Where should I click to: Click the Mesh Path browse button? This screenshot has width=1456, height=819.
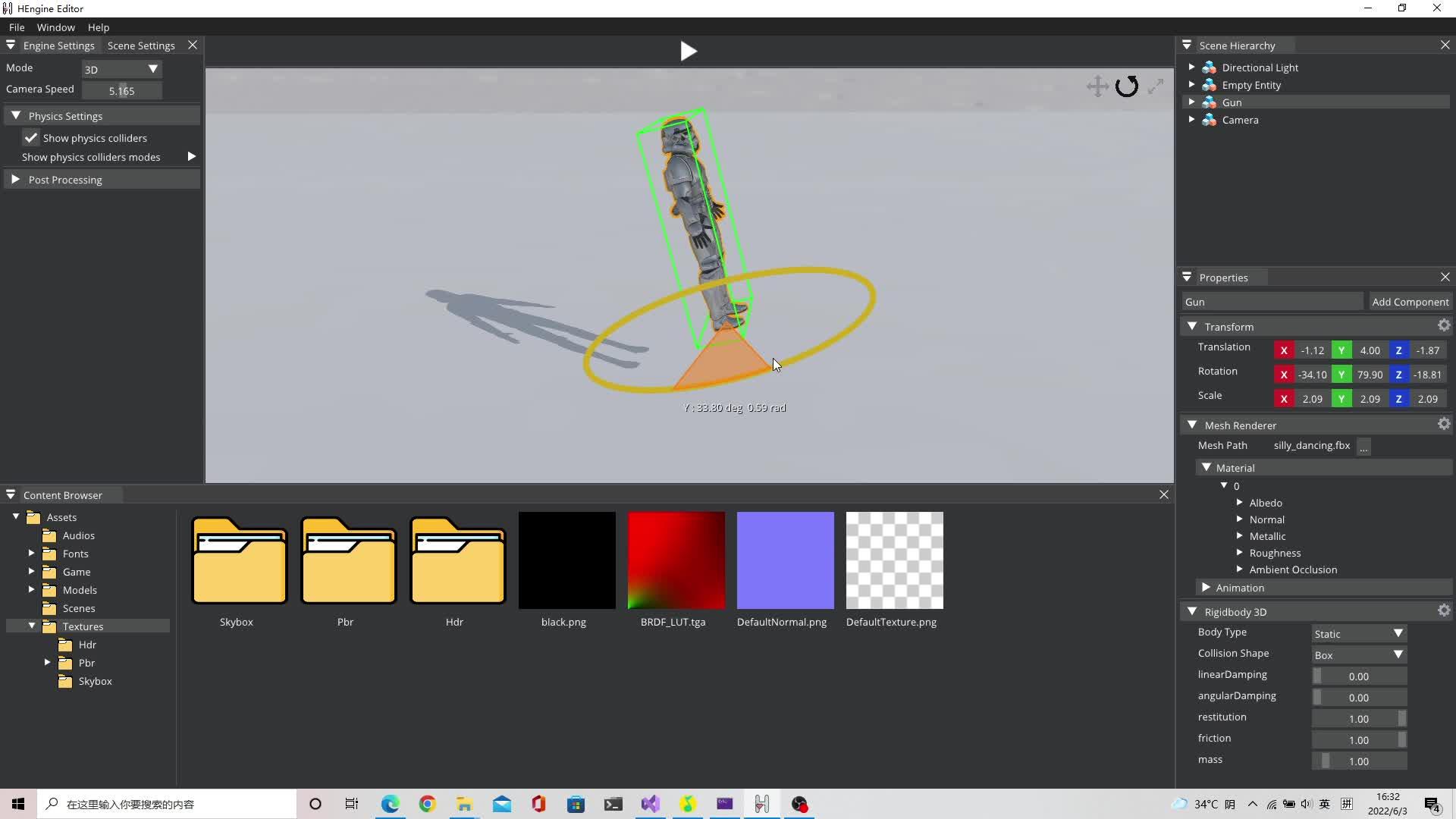tap(1363, 447)
